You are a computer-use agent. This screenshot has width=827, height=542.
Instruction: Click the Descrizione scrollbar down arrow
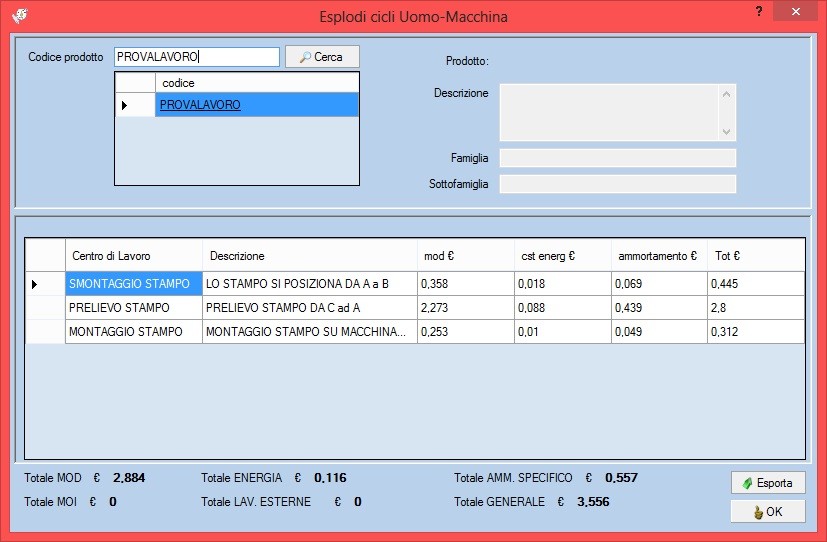(727, 132)
